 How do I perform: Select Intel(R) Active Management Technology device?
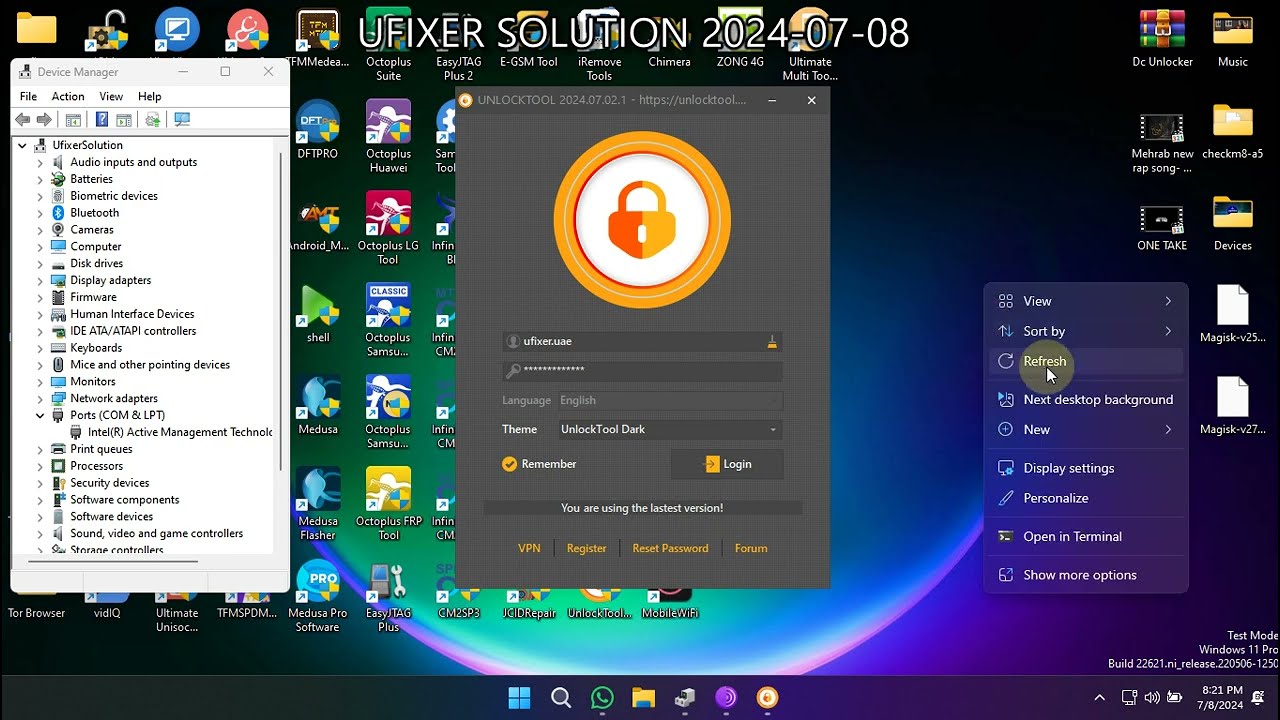pyautogui.click(x=180, y=433)
